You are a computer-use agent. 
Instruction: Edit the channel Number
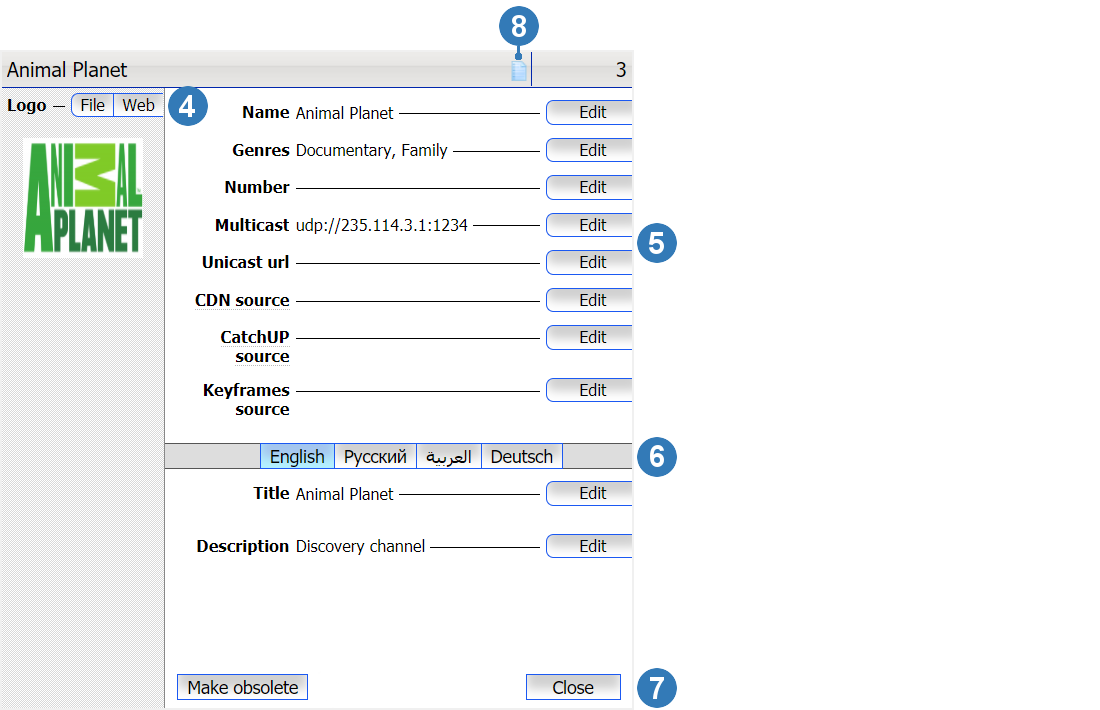tap(589, 187)
